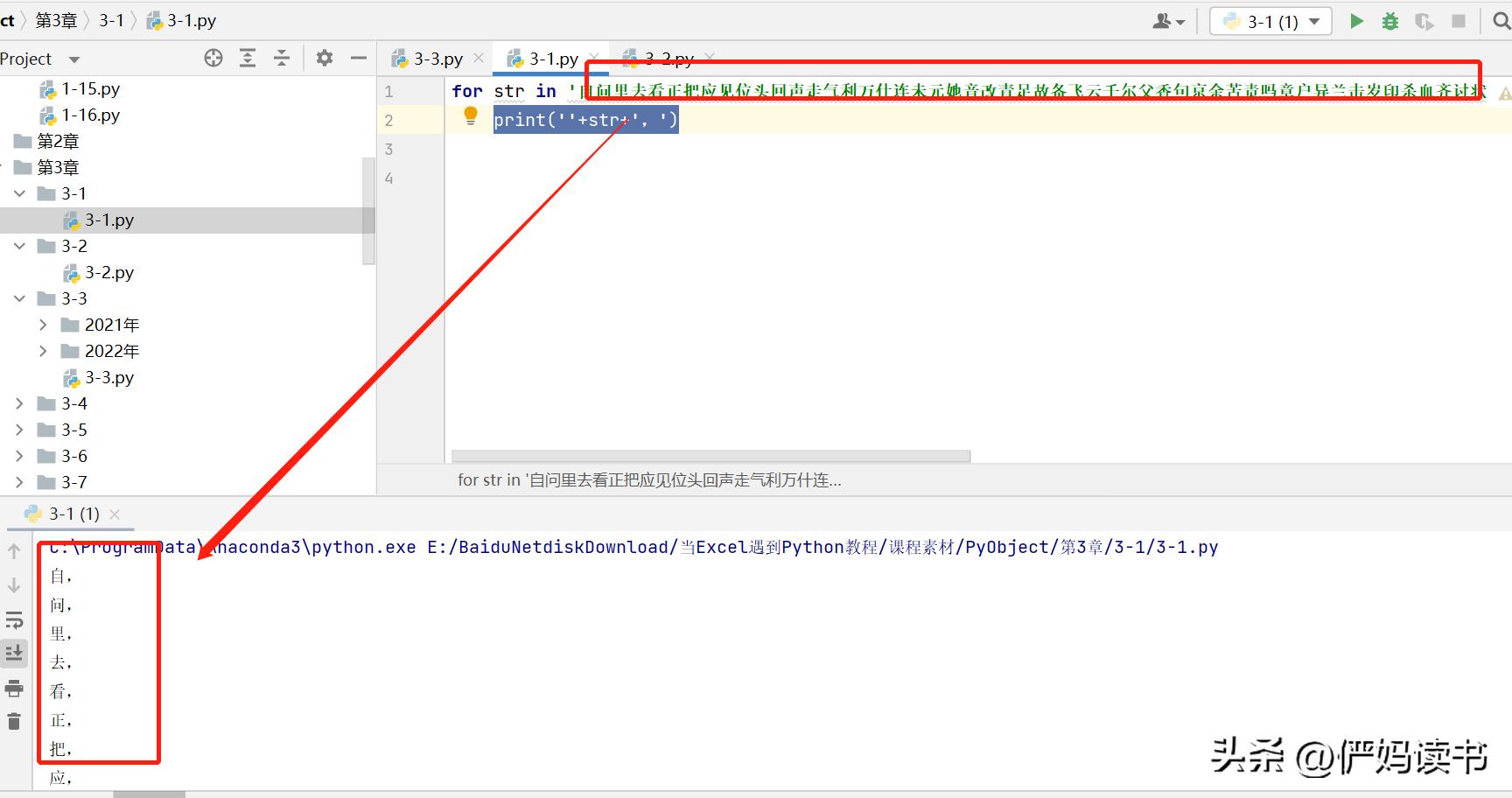Show quick-fix lightbulb suggestions
Image resolution: width=1512 pixels, height=798 pixels.
point(471,115)
